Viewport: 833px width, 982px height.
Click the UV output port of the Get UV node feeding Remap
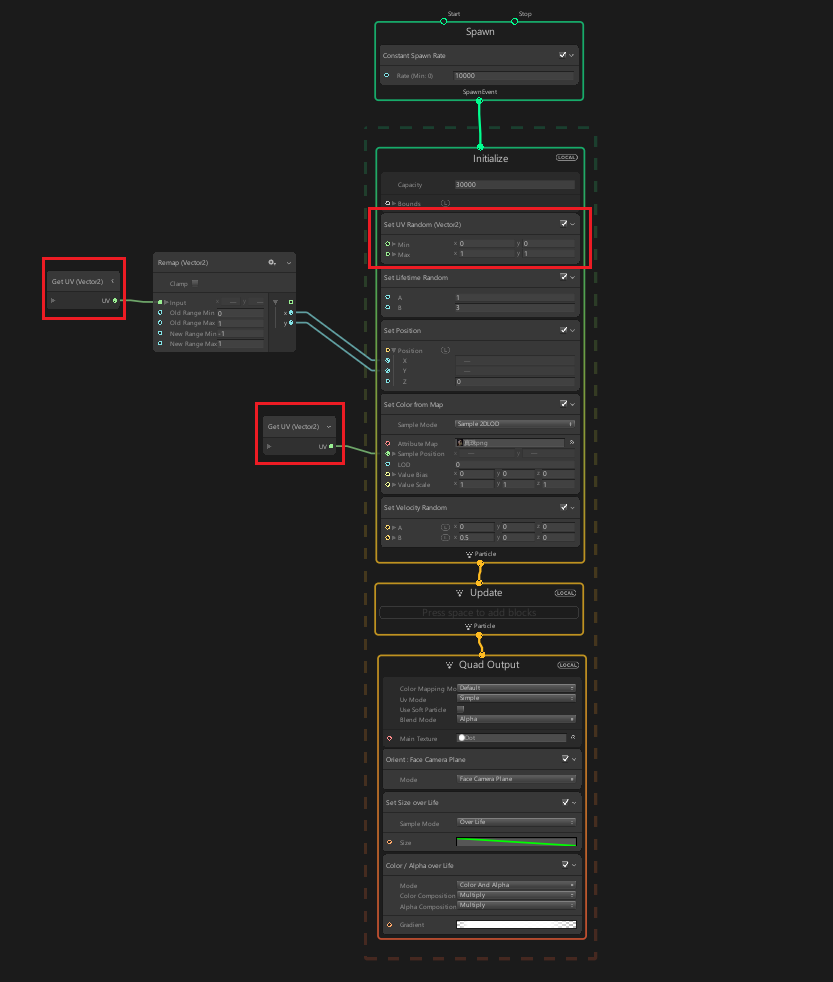point(115,301)
